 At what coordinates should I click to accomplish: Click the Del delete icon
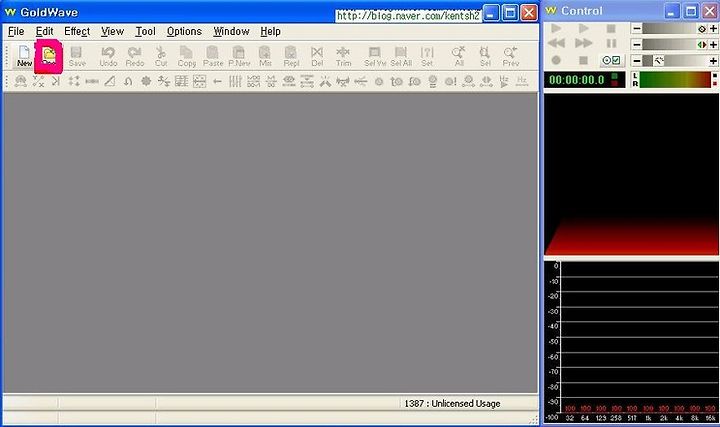click(x=317, y=56)
